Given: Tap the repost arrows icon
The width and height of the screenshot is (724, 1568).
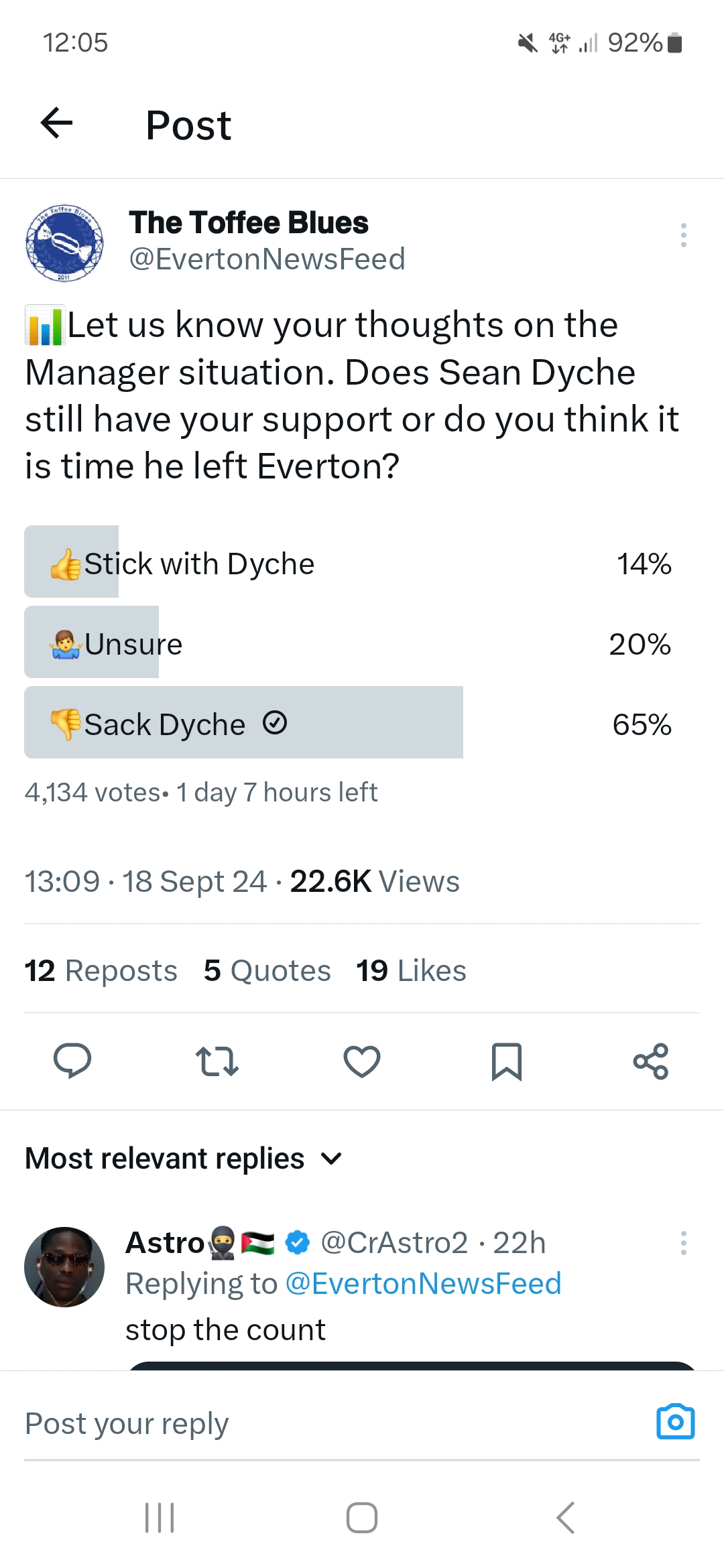Looking at the screenshot, I should pyautogui.click(x=217, y=1061).
